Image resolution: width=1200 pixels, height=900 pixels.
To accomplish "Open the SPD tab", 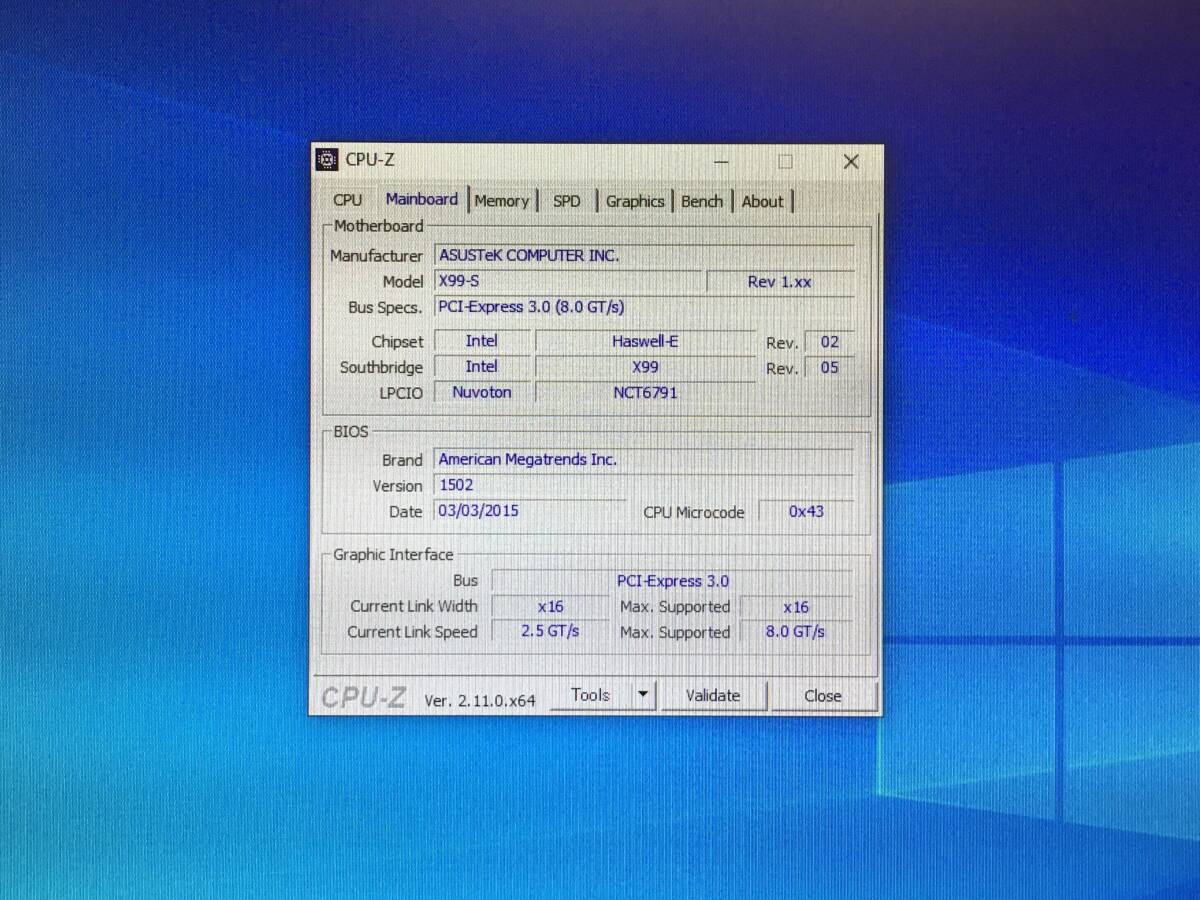I will coord(567,201).
